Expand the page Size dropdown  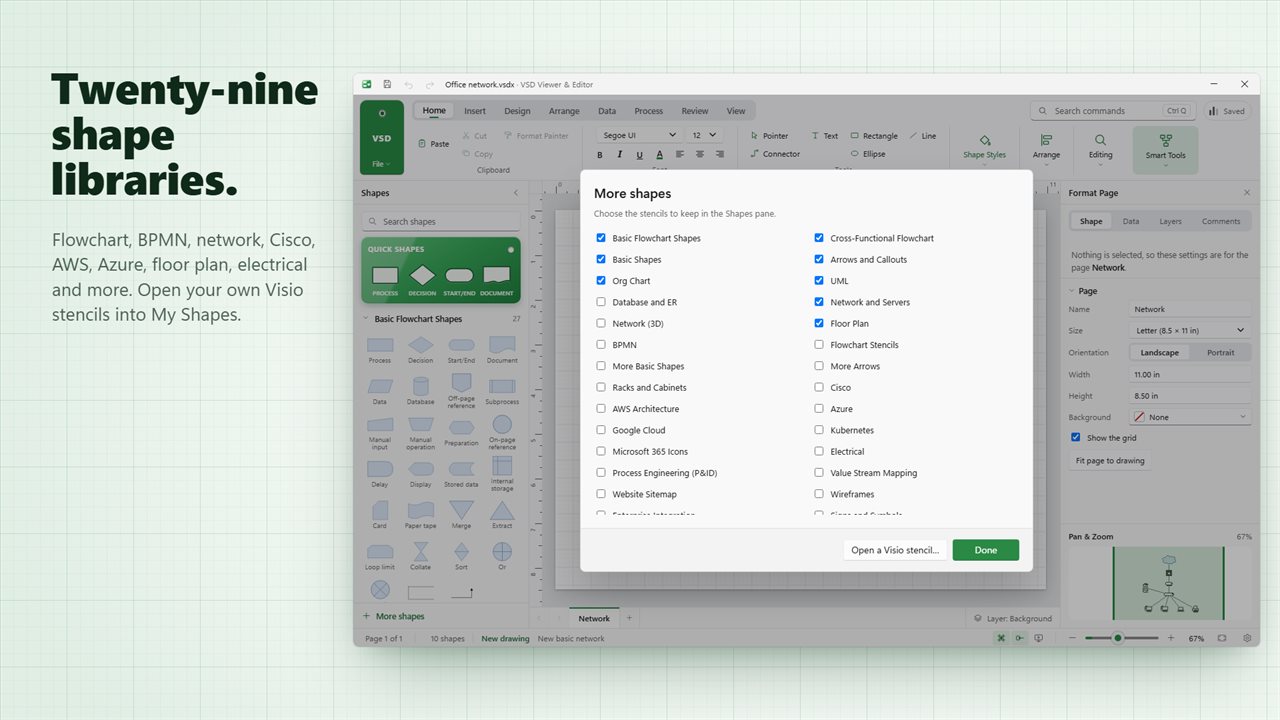1190,330
